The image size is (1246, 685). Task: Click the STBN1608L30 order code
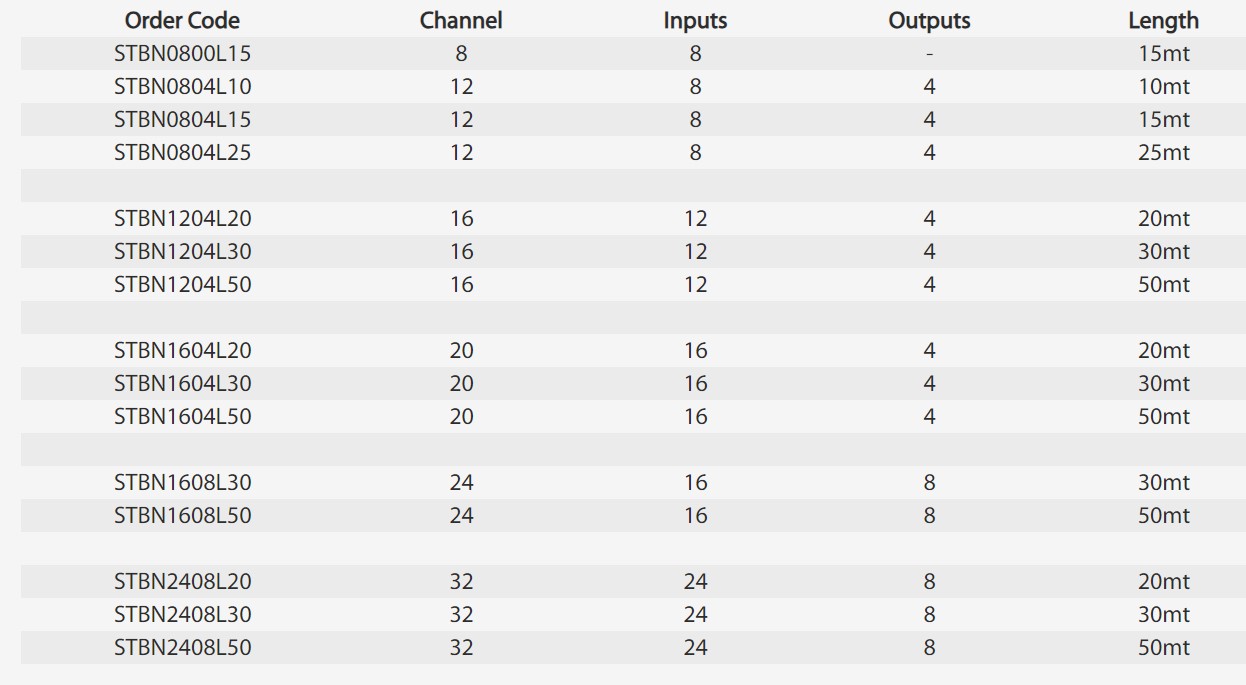(182, 483)
